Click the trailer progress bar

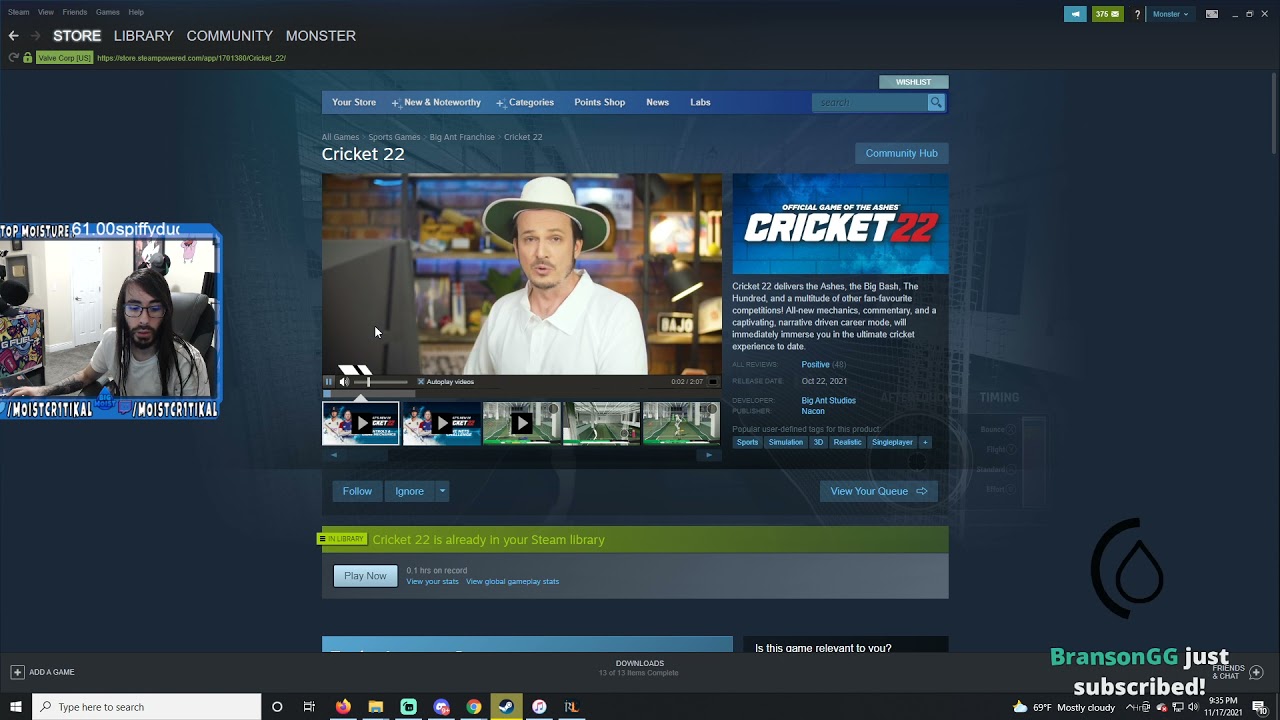521,393
